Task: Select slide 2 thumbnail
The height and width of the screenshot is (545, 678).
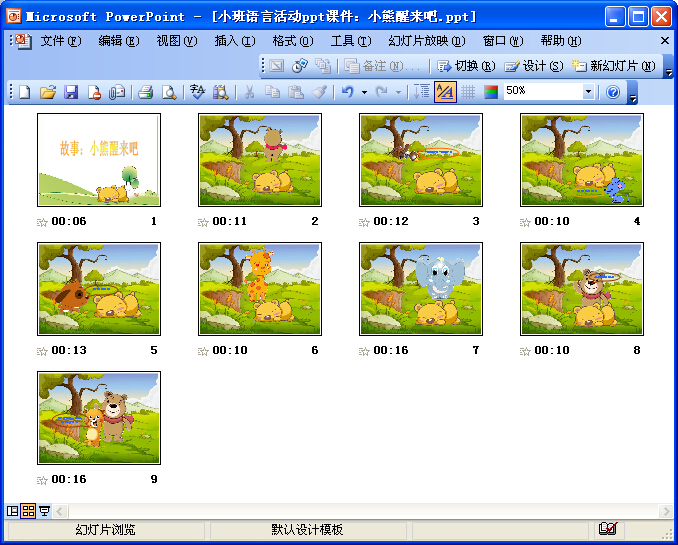Action: tap(260, 160)
